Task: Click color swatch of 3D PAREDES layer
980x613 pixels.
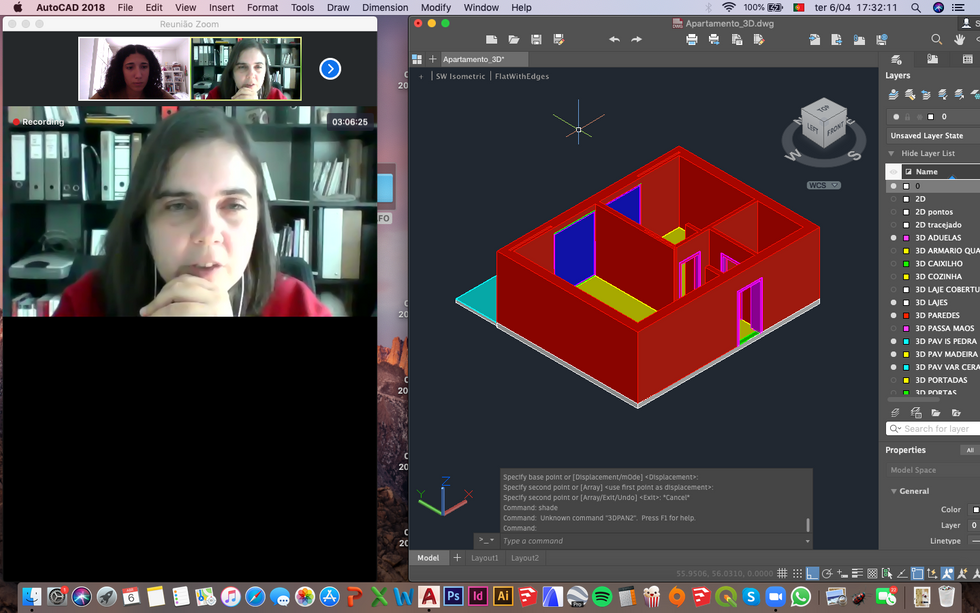Action: click(x=906, y=316)
